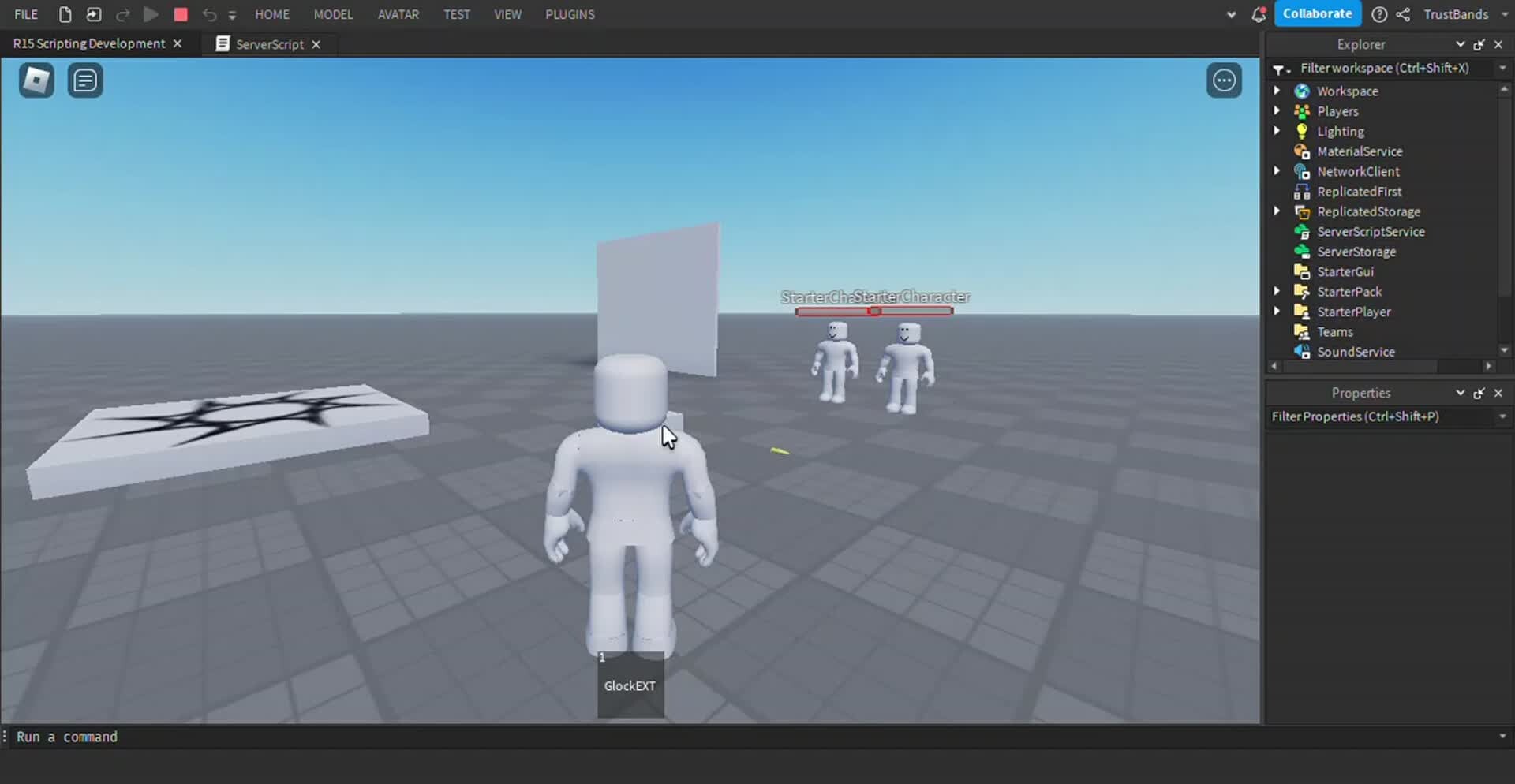Open a new place with the new file icon
This screenshot has width=1515, height=784.
coord(65,14)
